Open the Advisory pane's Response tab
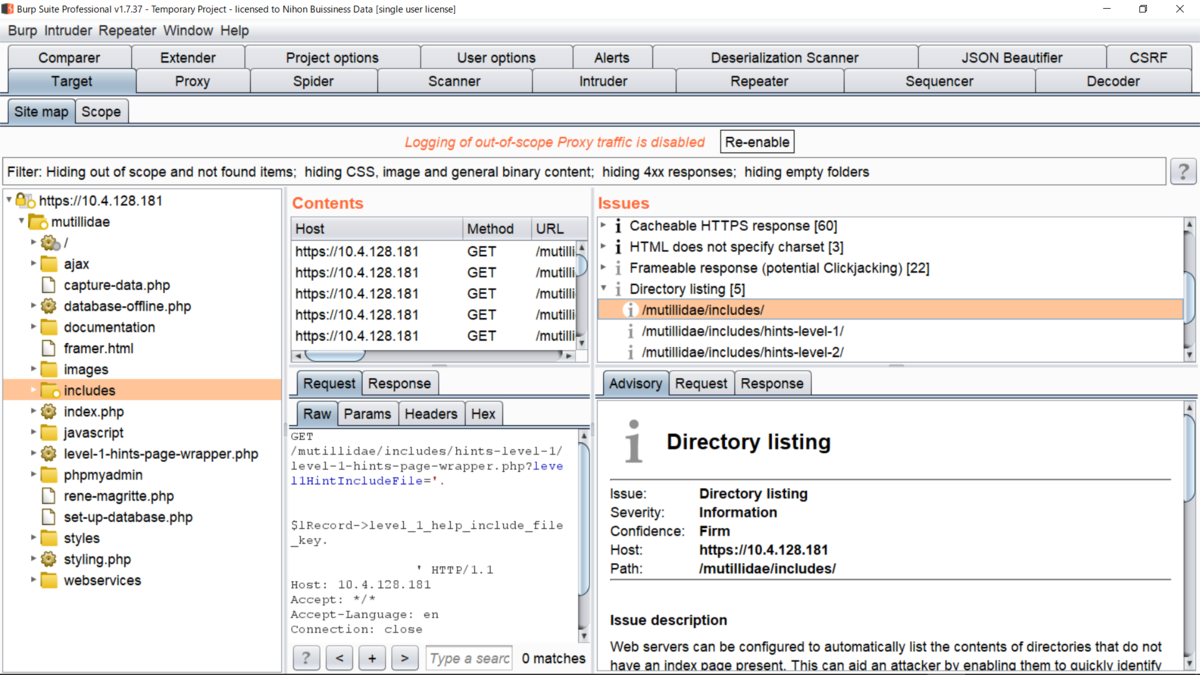This screenshot has height=675, width=1200. click(x=772, y=383)
